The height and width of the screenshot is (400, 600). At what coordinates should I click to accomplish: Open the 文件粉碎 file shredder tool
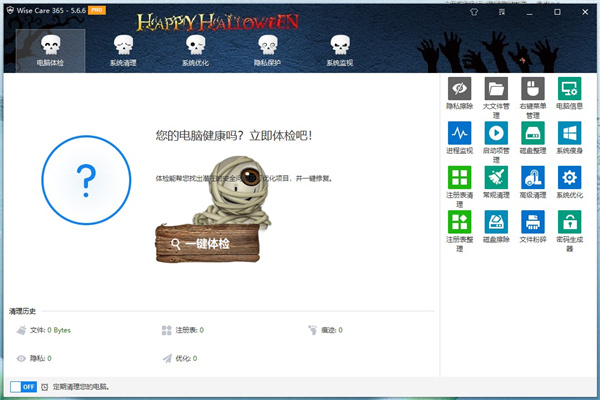(x=533, y=222)
